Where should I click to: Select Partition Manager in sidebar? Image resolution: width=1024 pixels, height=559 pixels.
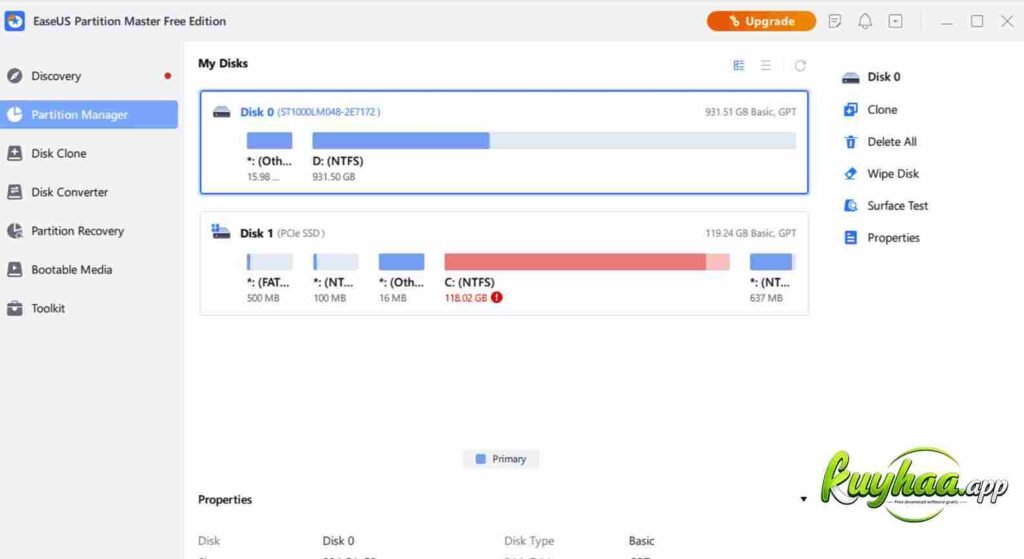(x=89, y=114)
